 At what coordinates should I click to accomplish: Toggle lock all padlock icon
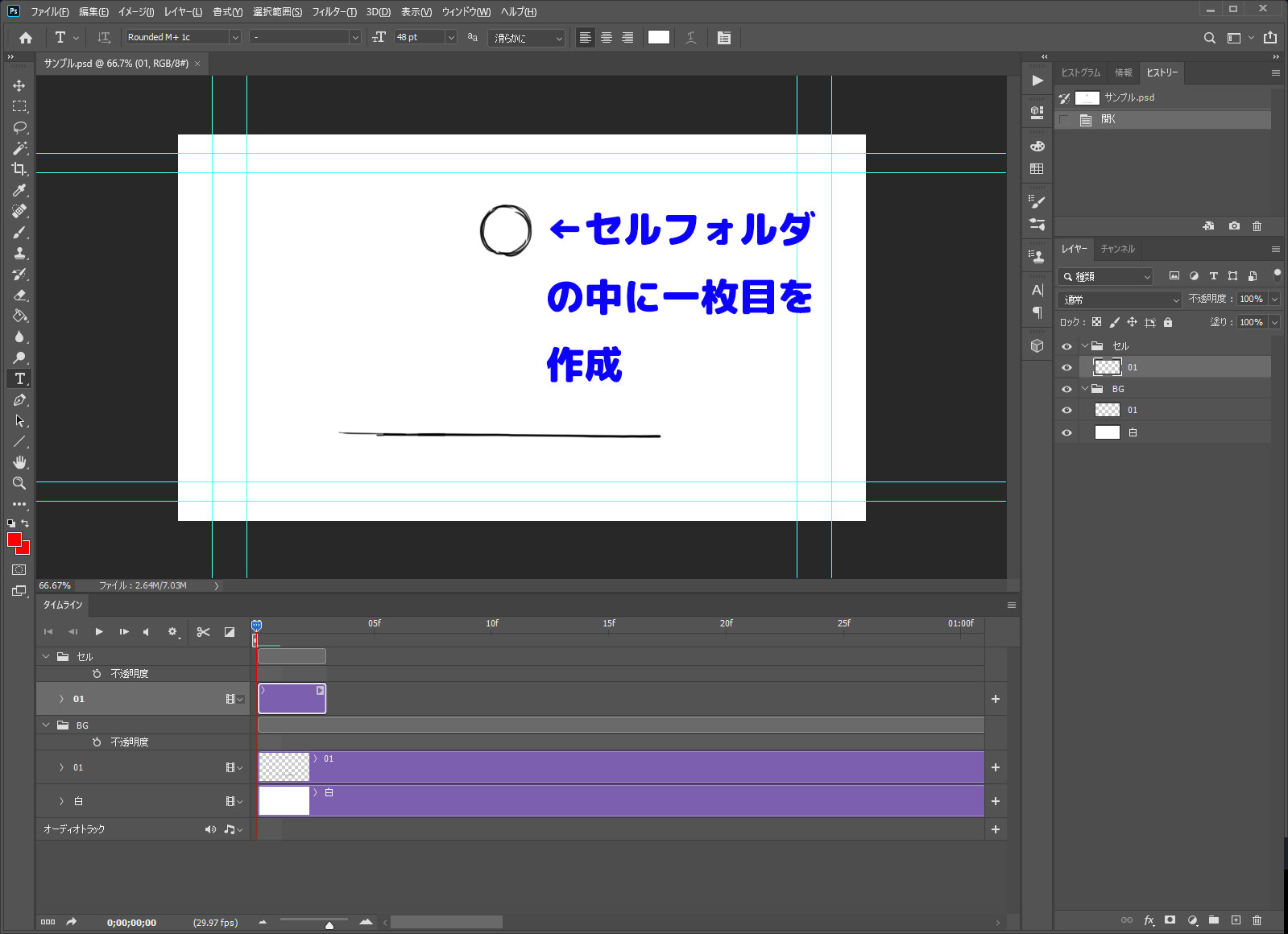(x=1168, y=322)
